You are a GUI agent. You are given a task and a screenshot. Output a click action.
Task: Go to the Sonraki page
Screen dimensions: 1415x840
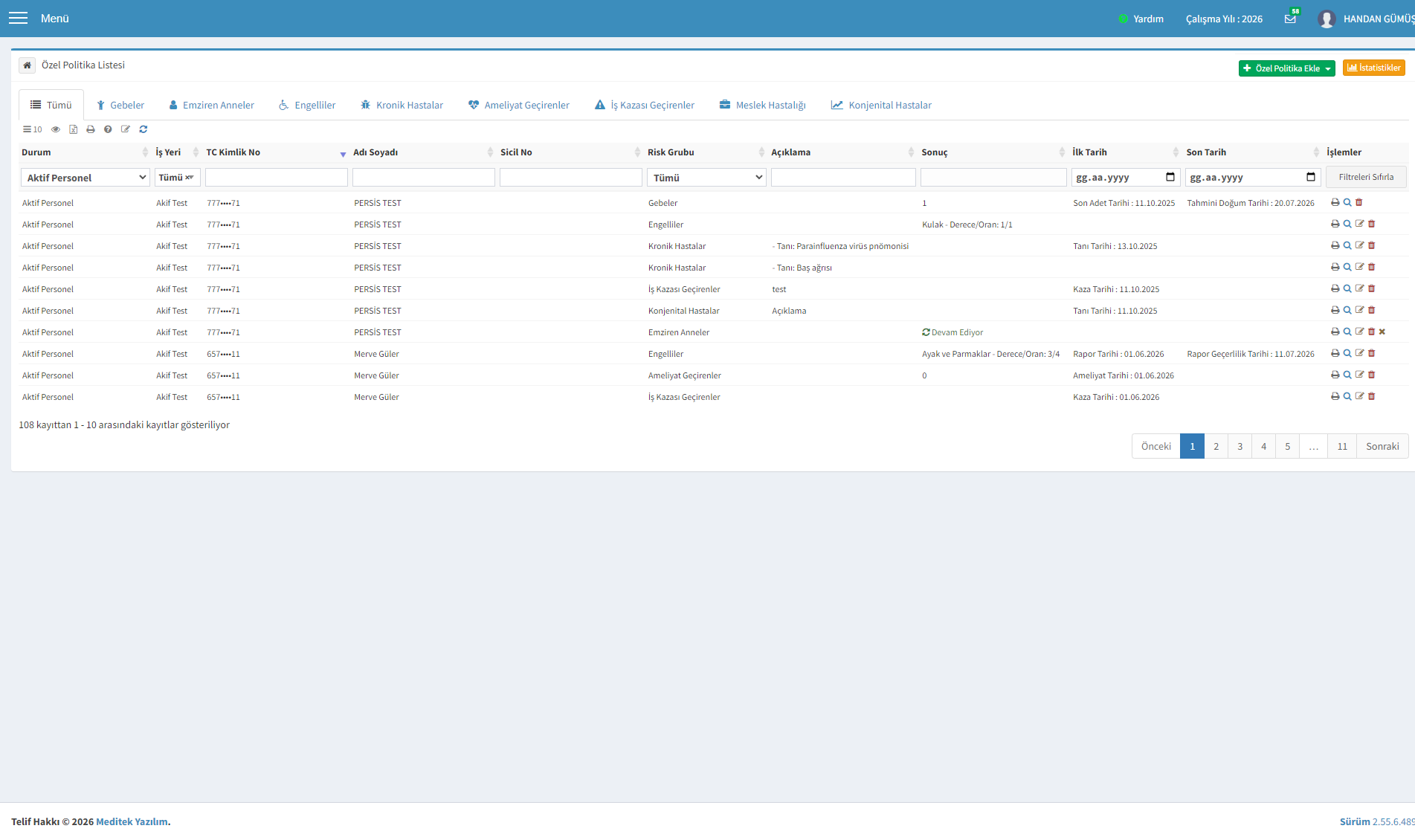1382,446
